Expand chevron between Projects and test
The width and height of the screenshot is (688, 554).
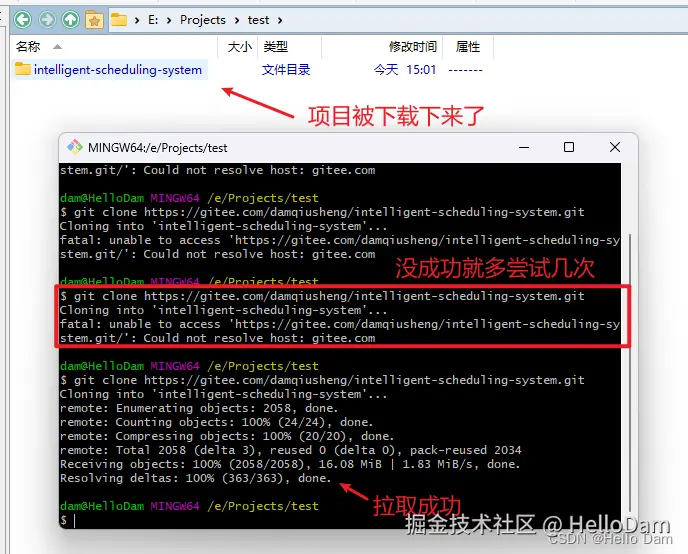click(237, 20)
